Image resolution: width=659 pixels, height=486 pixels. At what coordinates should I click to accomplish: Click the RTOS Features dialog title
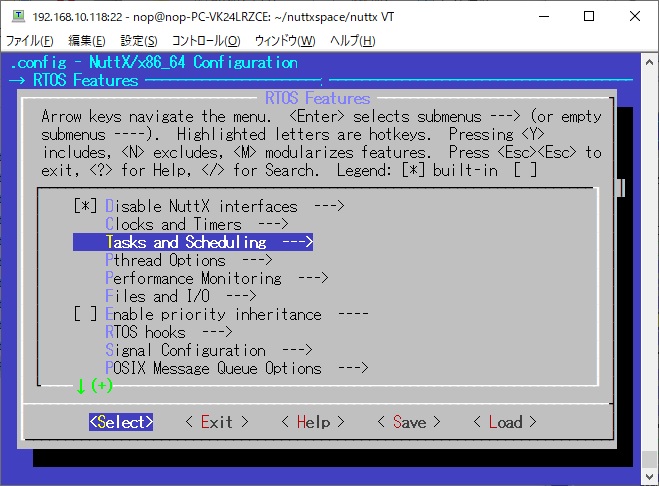317,98
